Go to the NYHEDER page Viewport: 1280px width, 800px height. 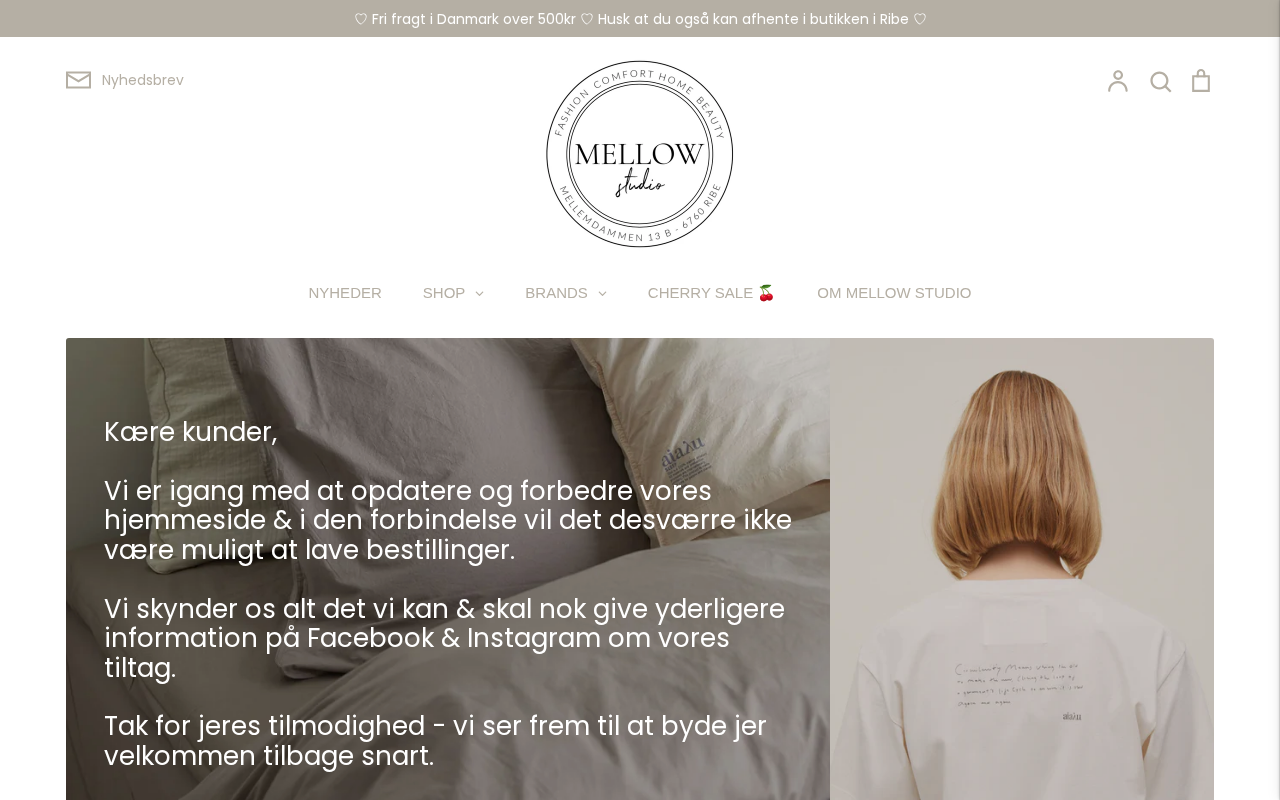point(345,293)
